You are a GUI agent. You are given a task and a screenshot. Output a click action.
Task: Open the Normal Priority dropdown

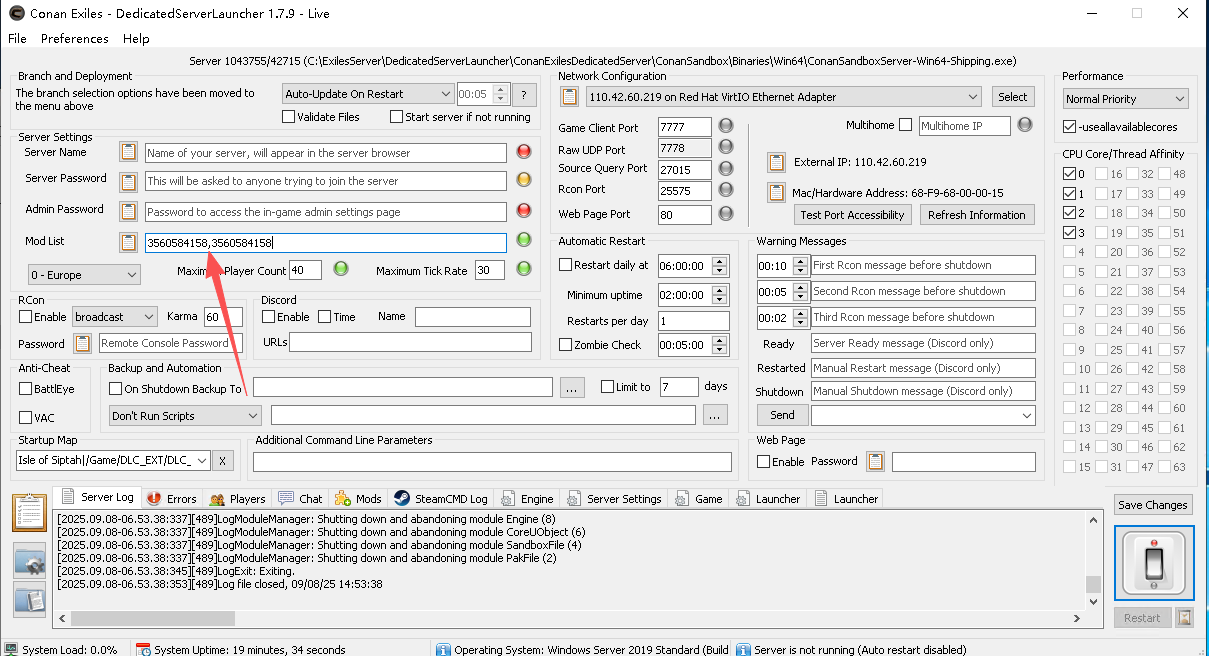(1126, 99)
